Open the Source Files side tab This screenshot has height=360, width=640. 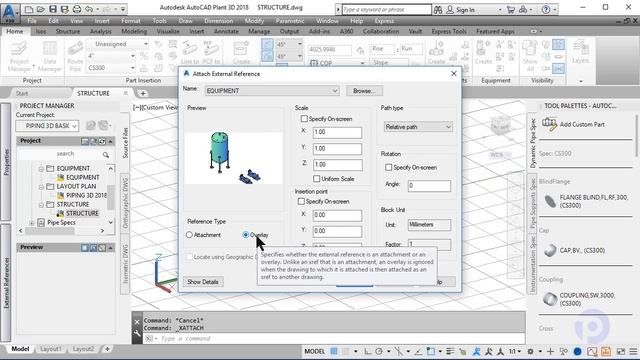coord(125,143)
